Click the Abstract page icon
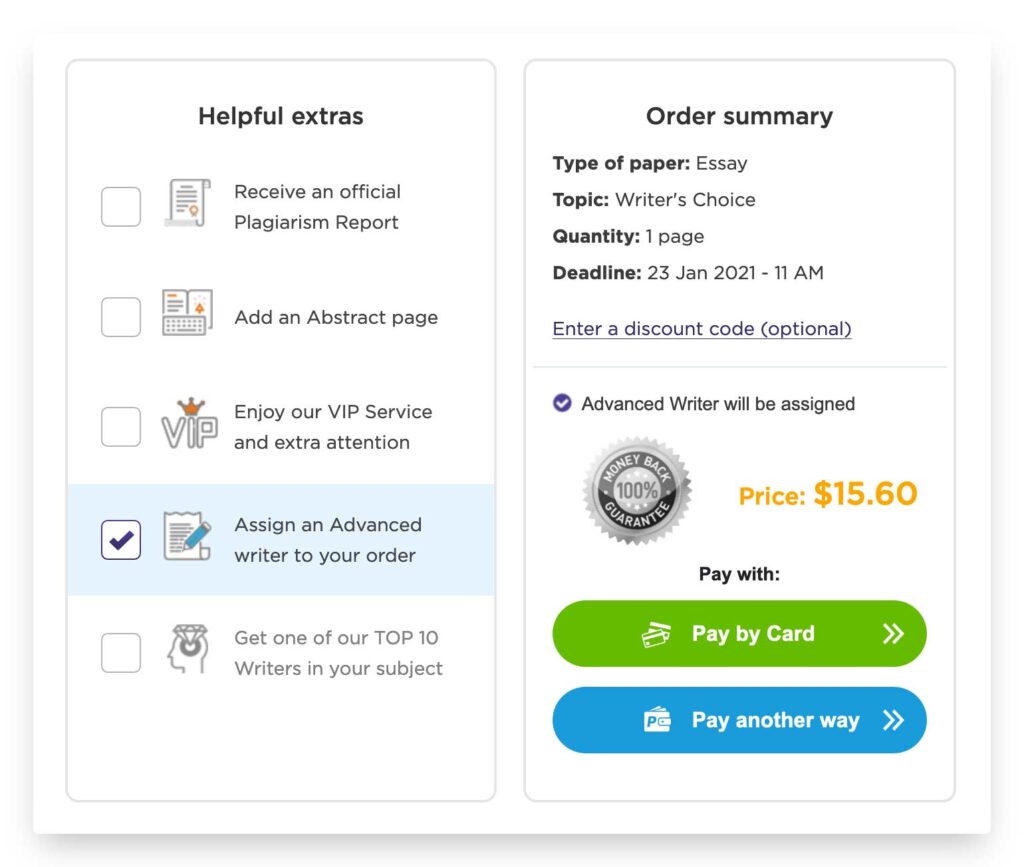1024x867 pixels. coord(187,313)
